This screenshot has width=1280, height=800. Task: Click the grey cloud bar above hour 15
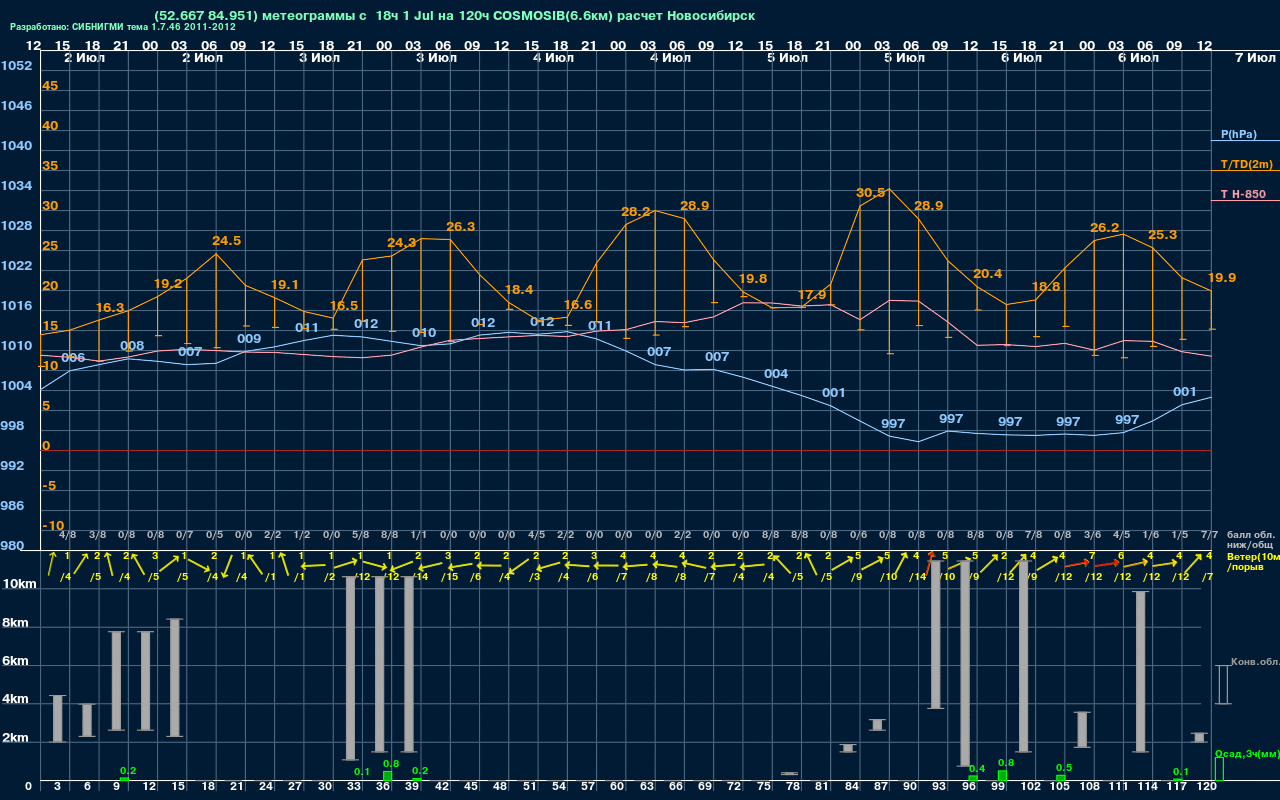tap(175, 678)
